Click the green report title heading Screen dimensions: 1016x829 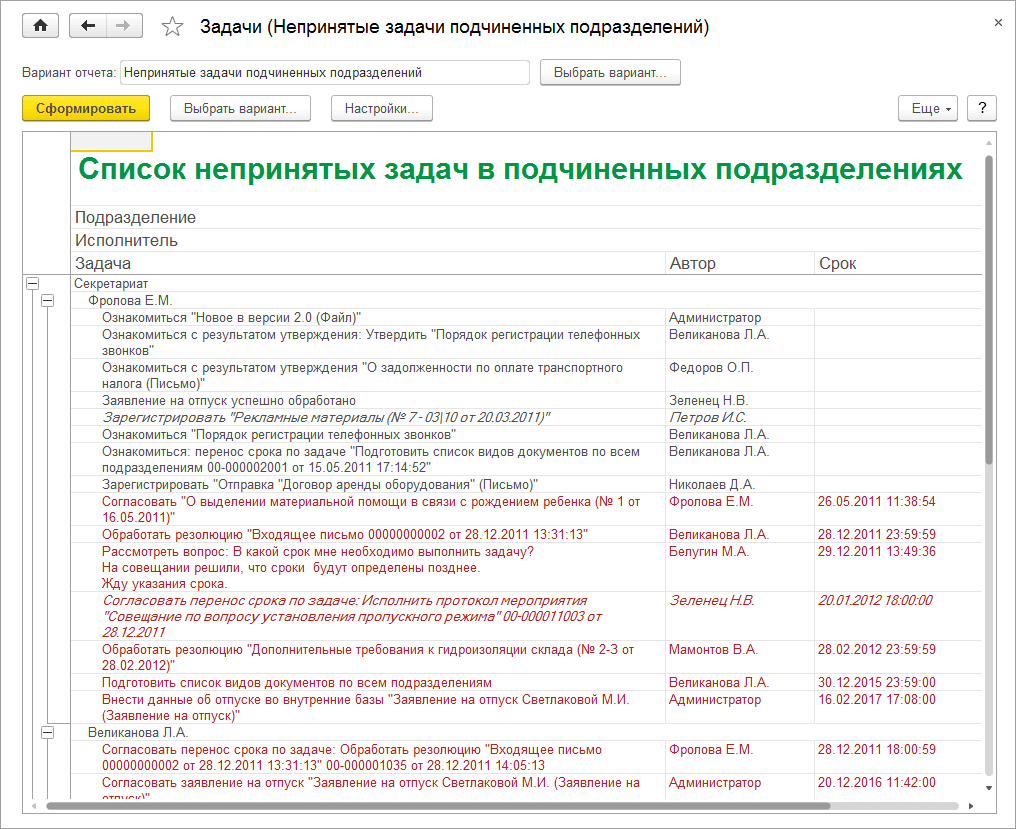click(x=520, y=169)
